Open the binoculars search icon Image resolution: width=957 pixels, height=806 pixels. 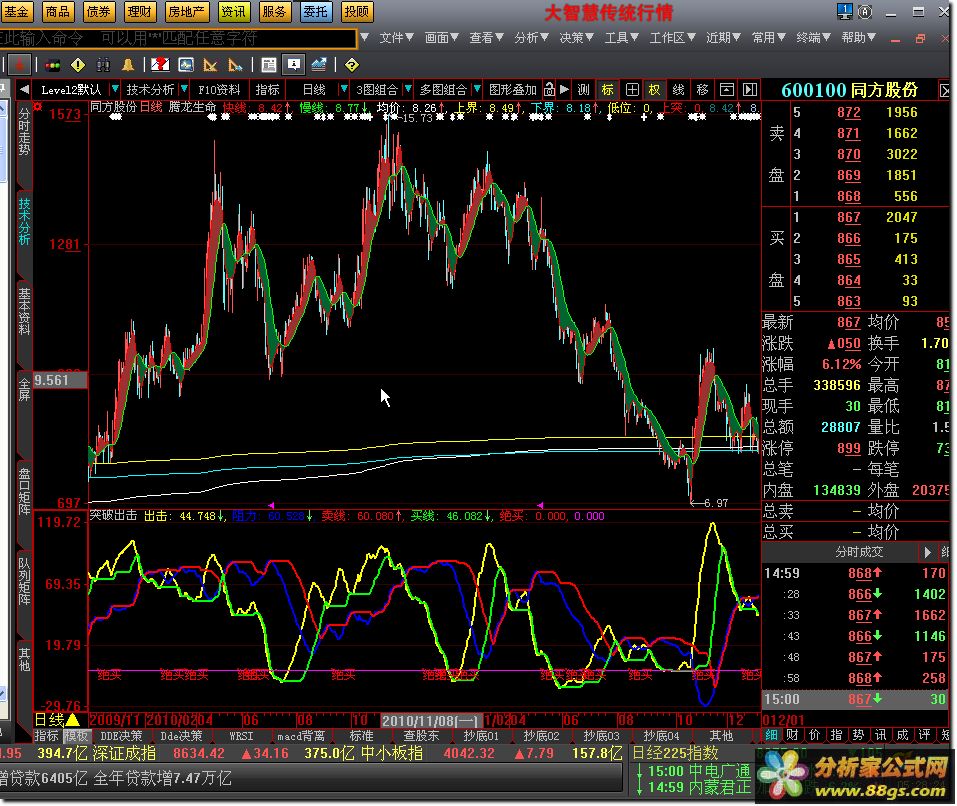coord(103,65)
